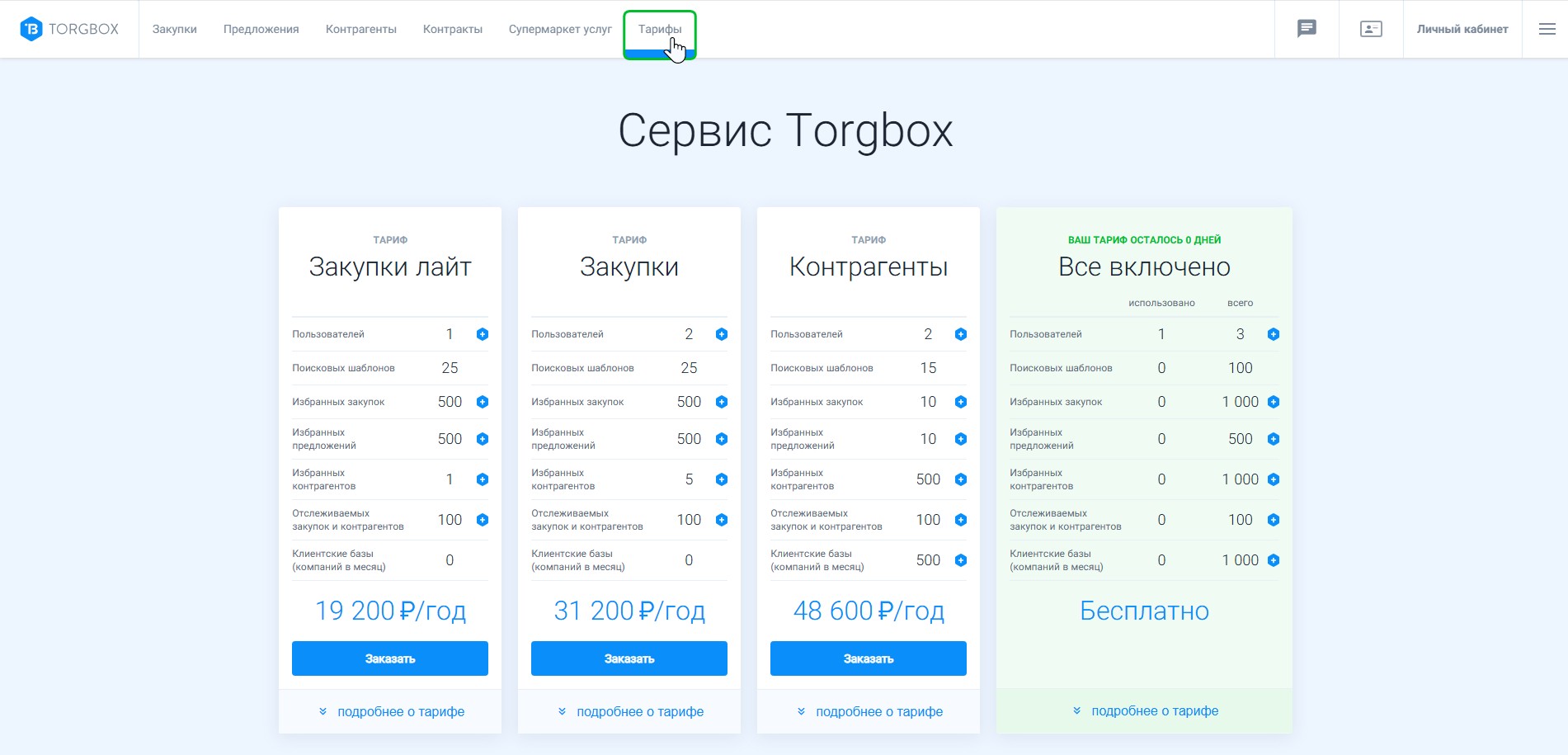The width and height of the screenshot is (1568, 755).
Task: Add users plus icon in Контрагенты tariff
Action: [x=961, y=334]
